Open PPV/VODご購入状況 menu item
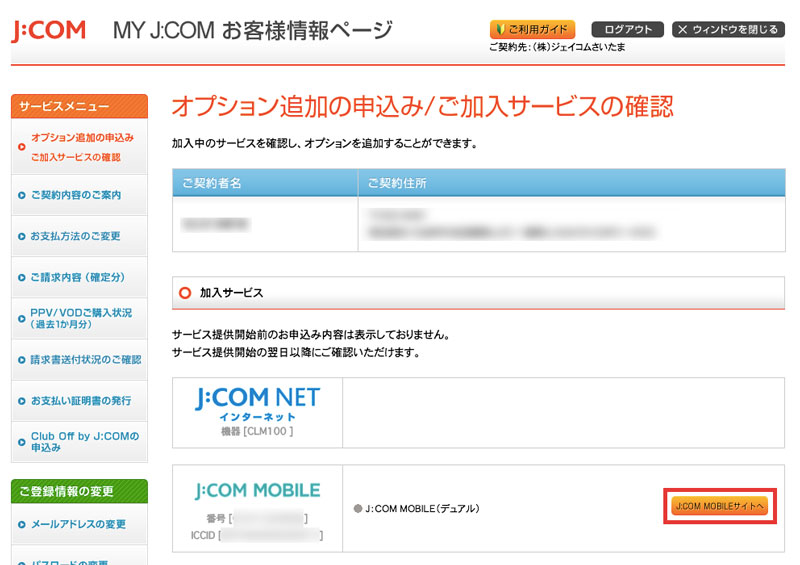The height and width of the screenshot is (565, 800). 80,318
